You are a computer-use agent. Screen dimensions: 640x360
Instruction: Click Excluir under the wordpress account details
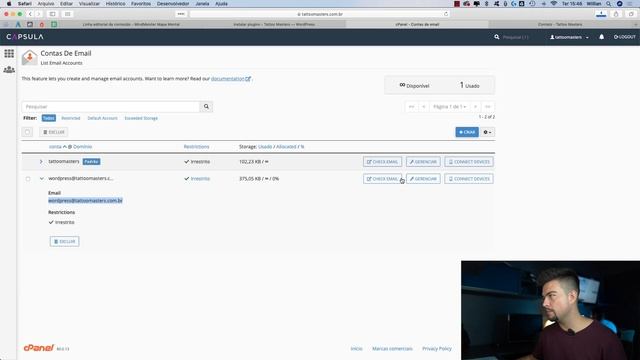click(x=64, y=242)
